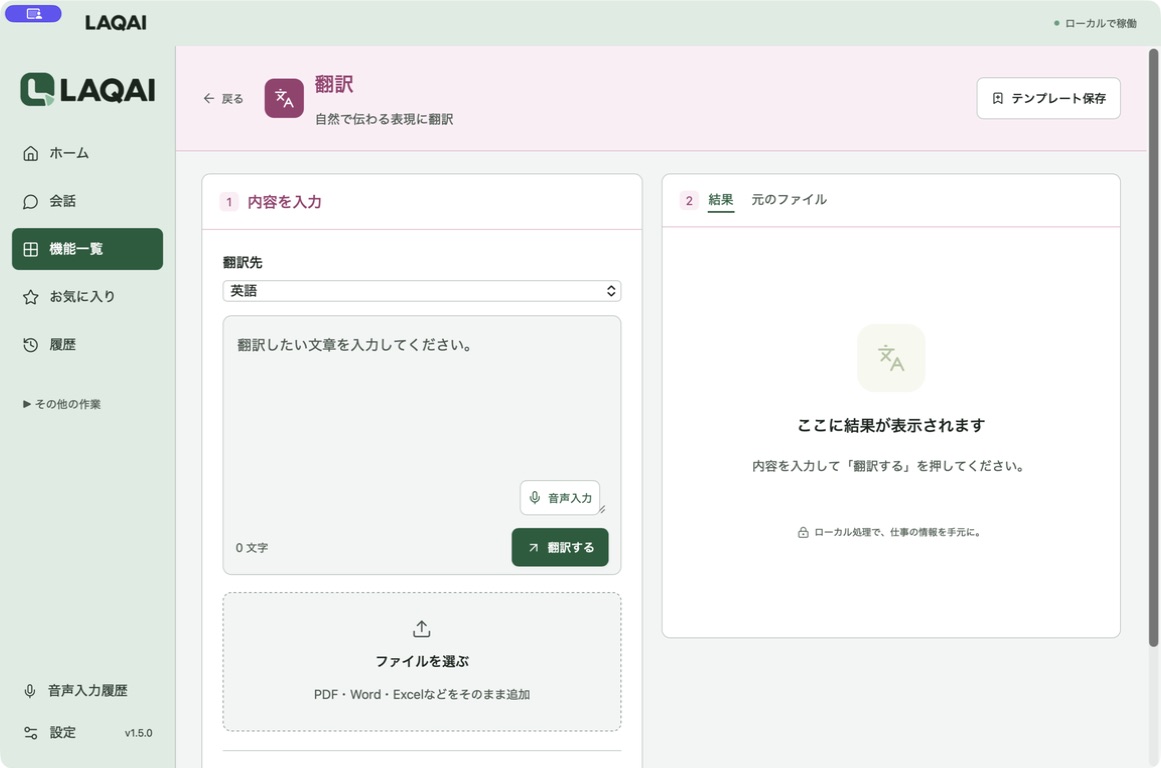The height and width of the screenshot is (768, 1161).
Task: Switch to the 元のファイル tab
Action: point(789,200)
